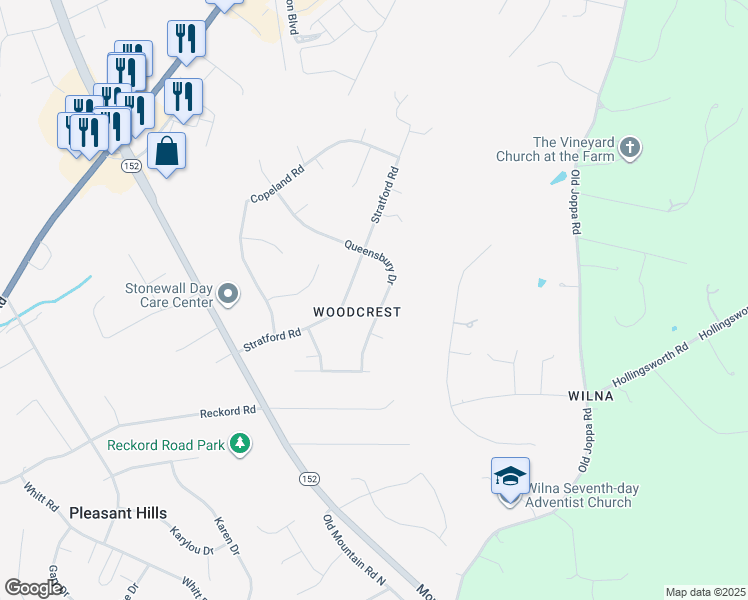
Task: Select the route 152 shield near Old Mountain Rd
Action: 309,478
